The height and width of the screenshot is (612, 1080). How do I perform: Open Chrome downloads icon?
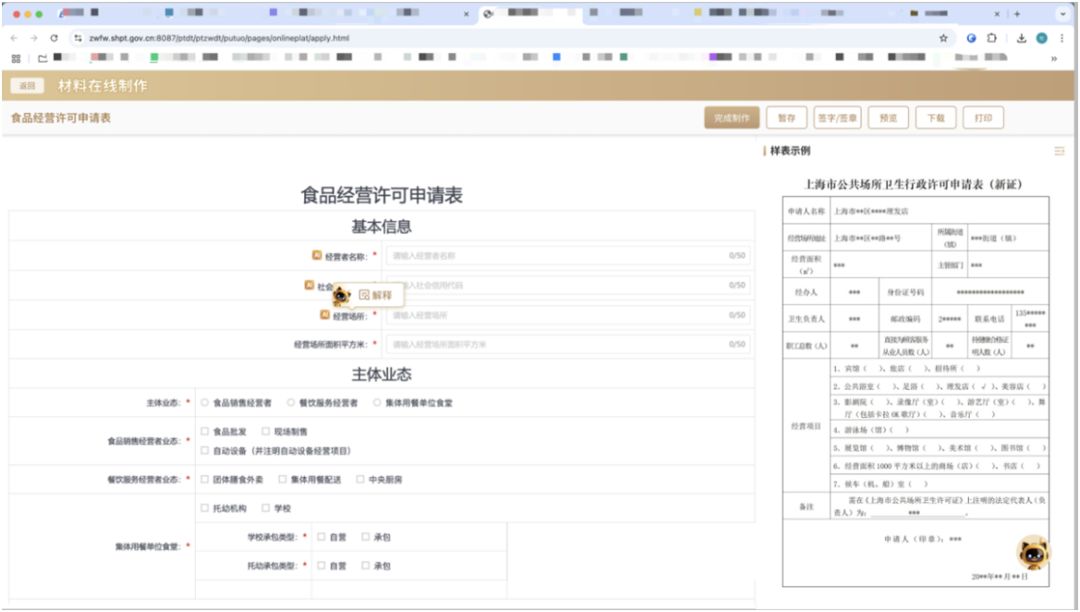(x=1021, y=38)
